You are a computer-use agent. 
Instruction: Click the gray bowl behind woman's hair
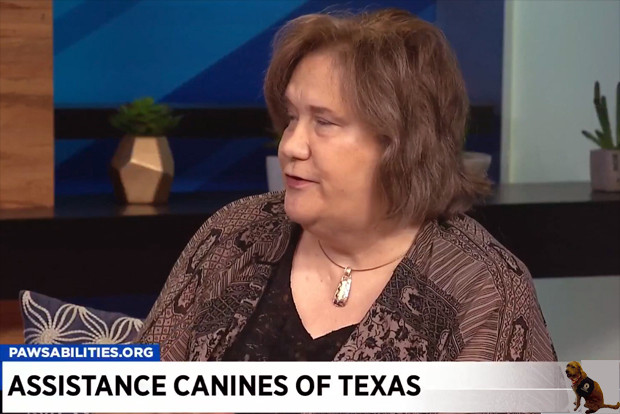coord(476,164)
